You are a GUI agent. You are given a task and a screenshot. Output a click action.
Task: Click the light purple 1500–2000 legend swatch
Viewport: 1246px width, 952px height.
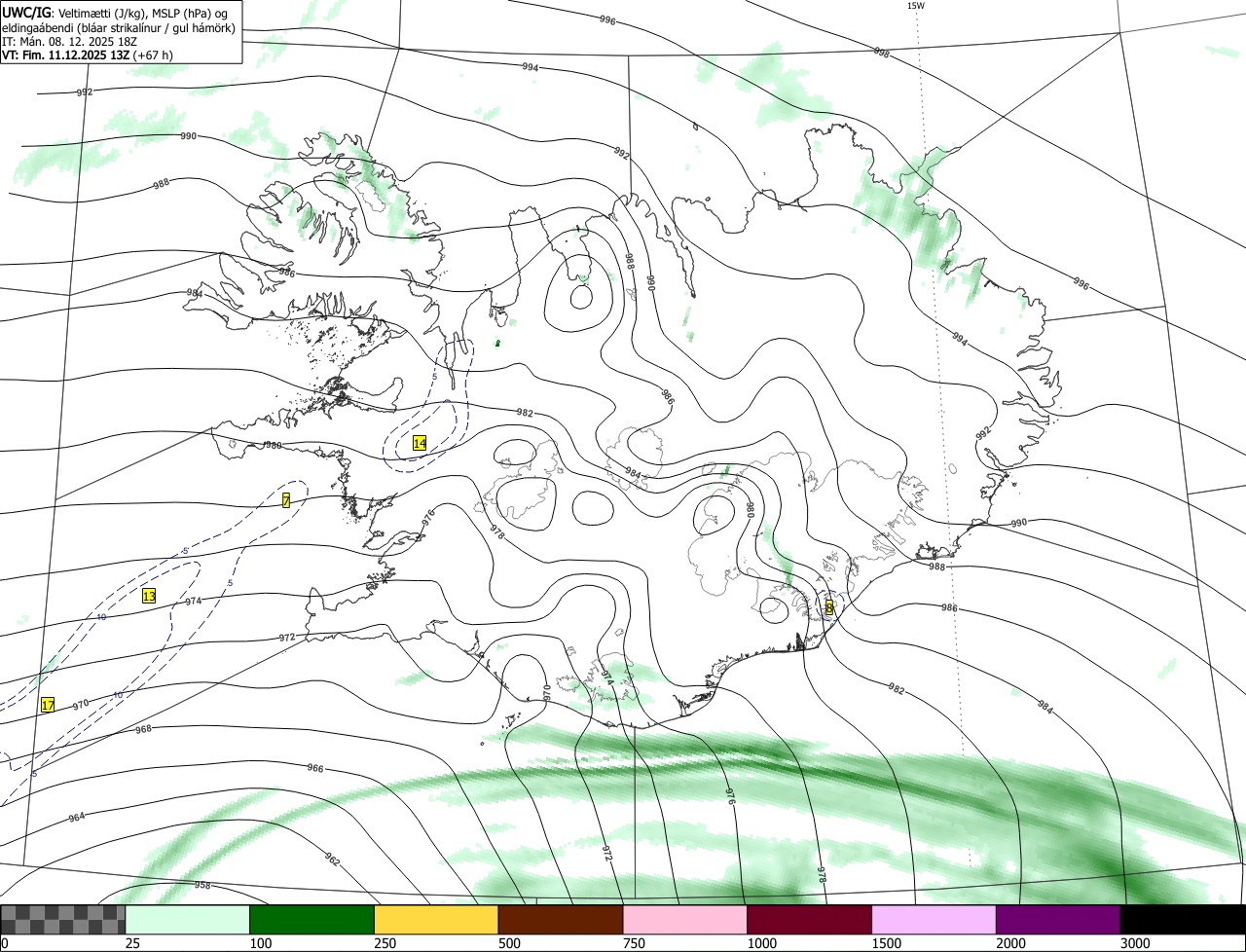[x=934, y=920]
